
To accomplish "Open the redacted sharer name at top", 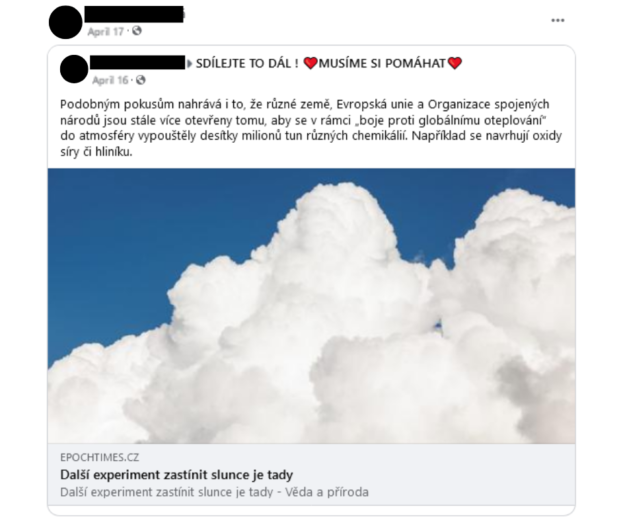I will (134, 14).
